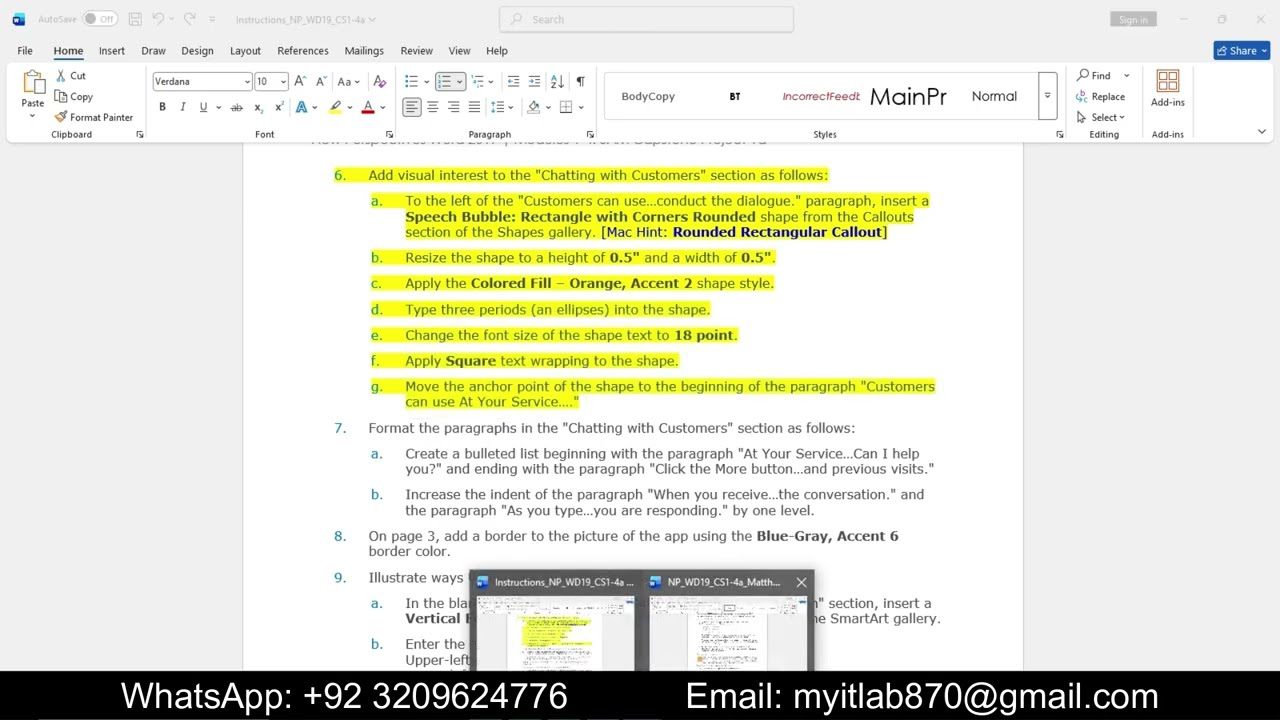The height and width of the screenshot is (720, 1280).
Task: Close the taskbar preview with X
Action: pos(801,582)
